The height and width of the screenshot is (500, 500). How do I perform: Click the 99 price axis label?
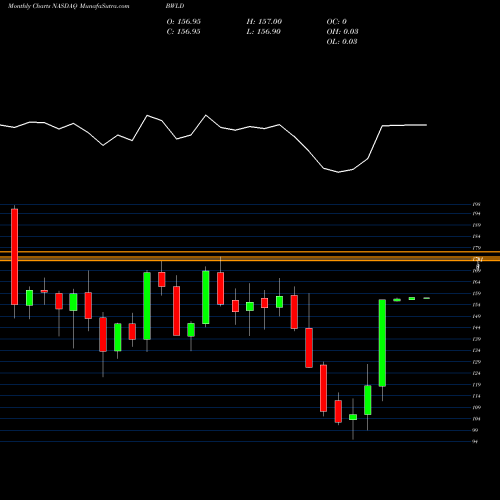point(475,430)
